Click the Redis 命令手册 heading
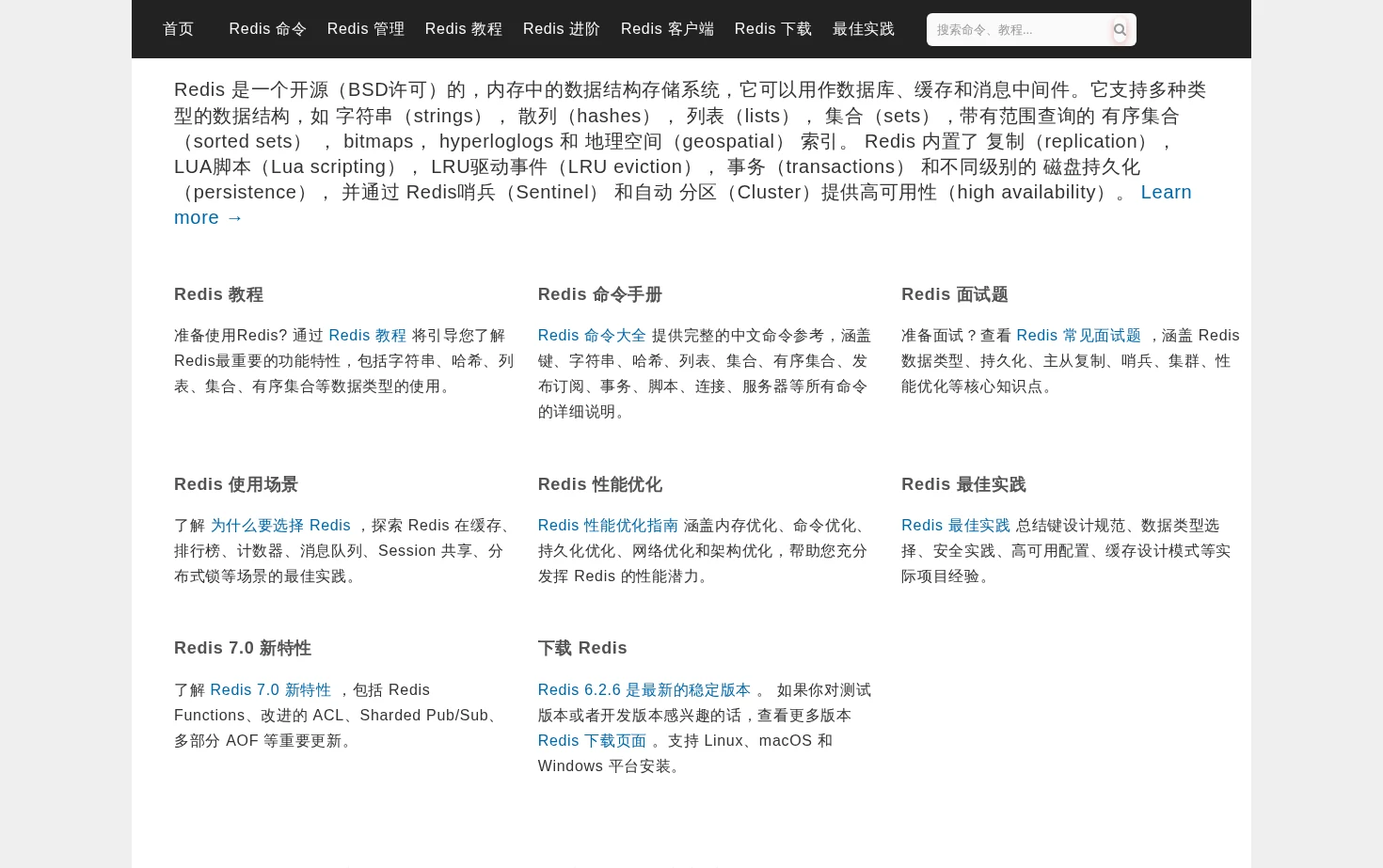Image resolution: width=1383 pixels, height=868 pixels. point(600,294)
